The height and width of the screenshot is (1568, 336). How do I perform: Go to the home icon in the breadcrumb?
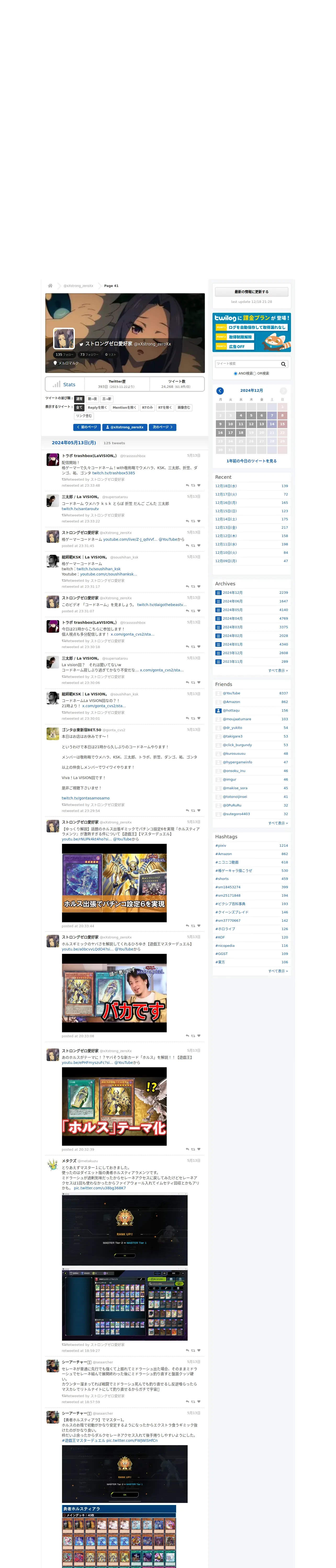point(50,285)
